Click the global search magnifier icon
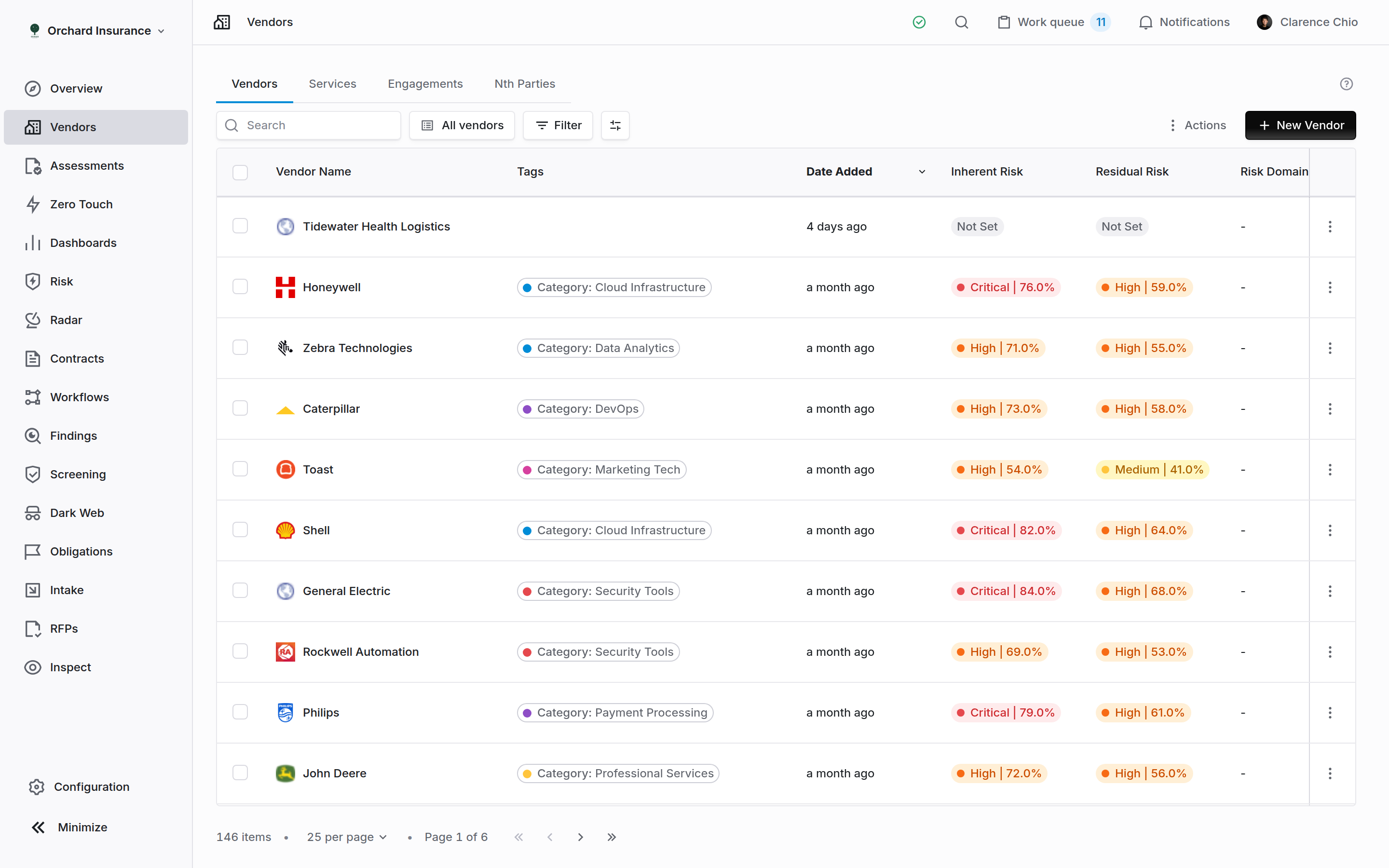This screenshot has height=868, width=1389. tap(961, 22)
